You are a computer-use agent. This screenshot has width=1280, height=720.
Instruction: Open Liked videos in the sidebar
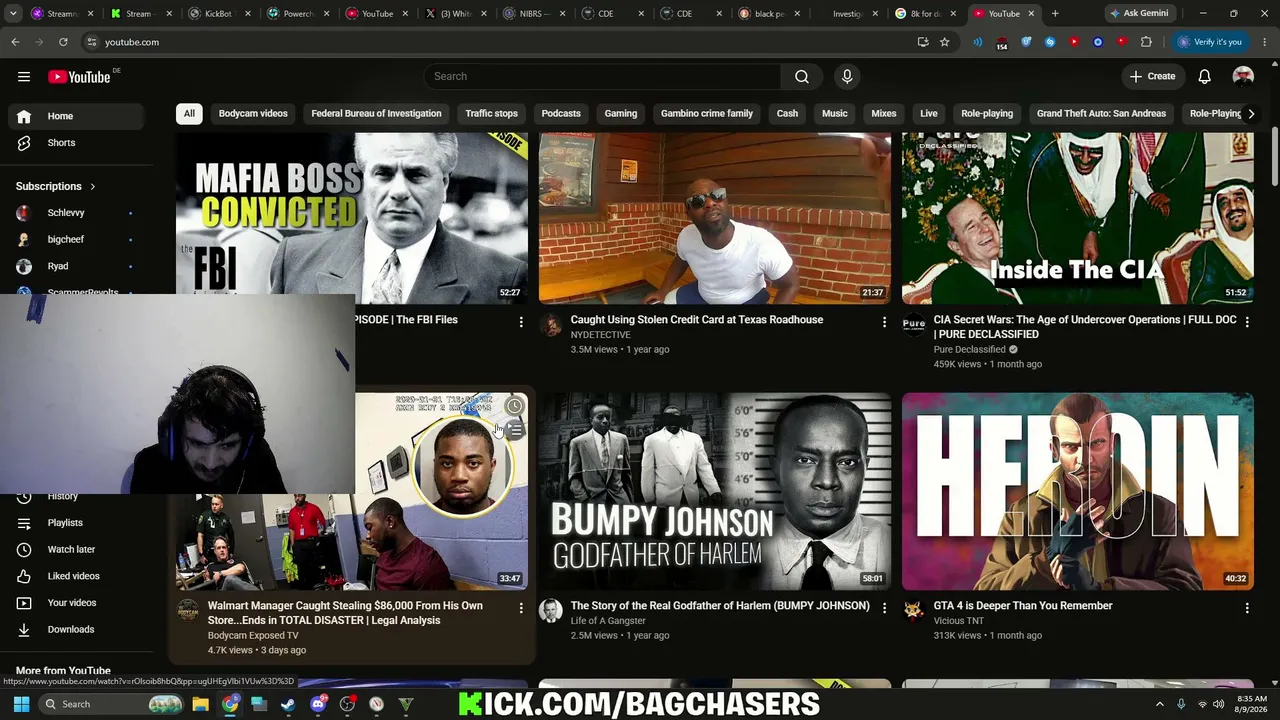[76, 576]
